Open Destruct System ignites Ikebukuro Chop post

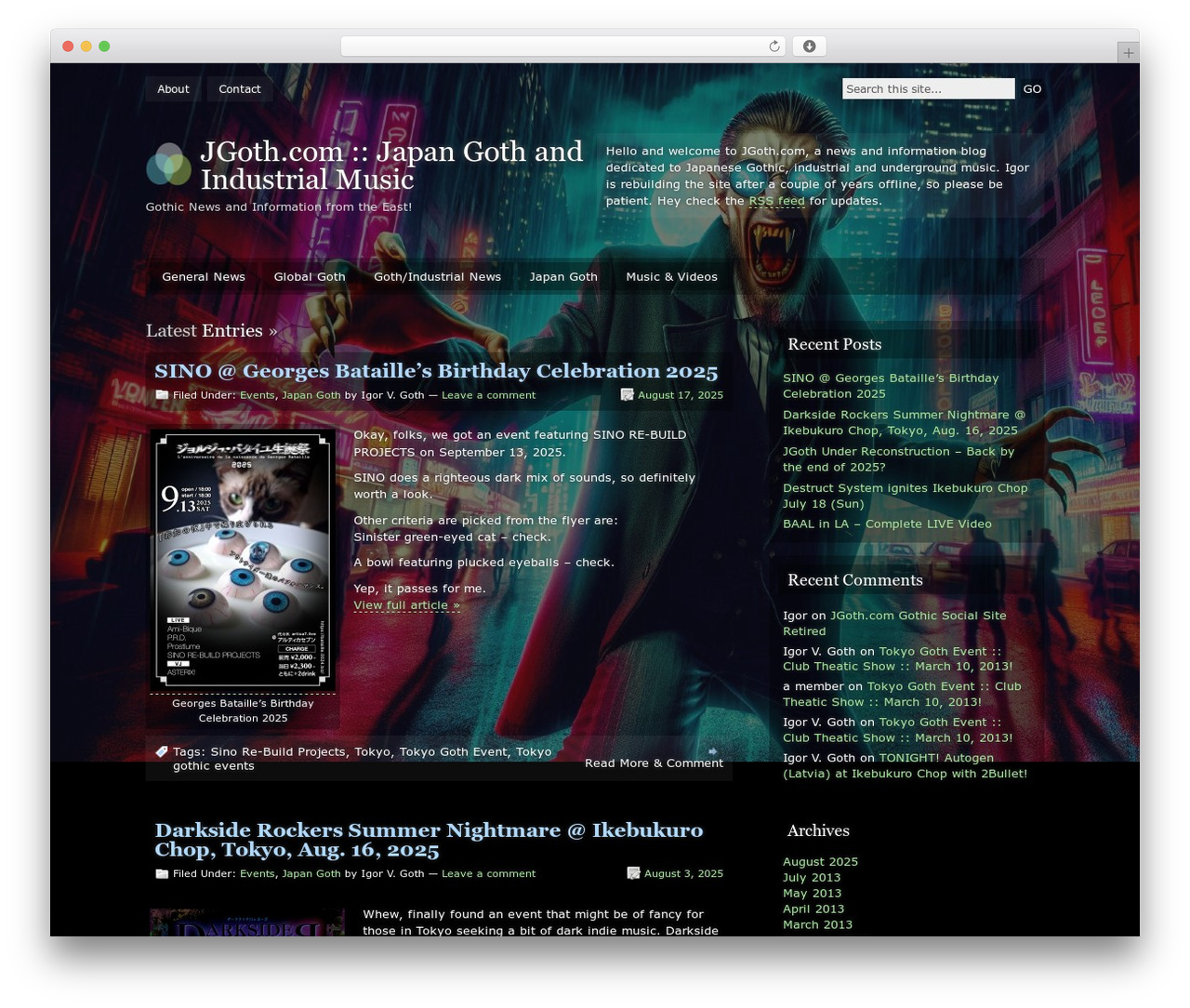906,496
